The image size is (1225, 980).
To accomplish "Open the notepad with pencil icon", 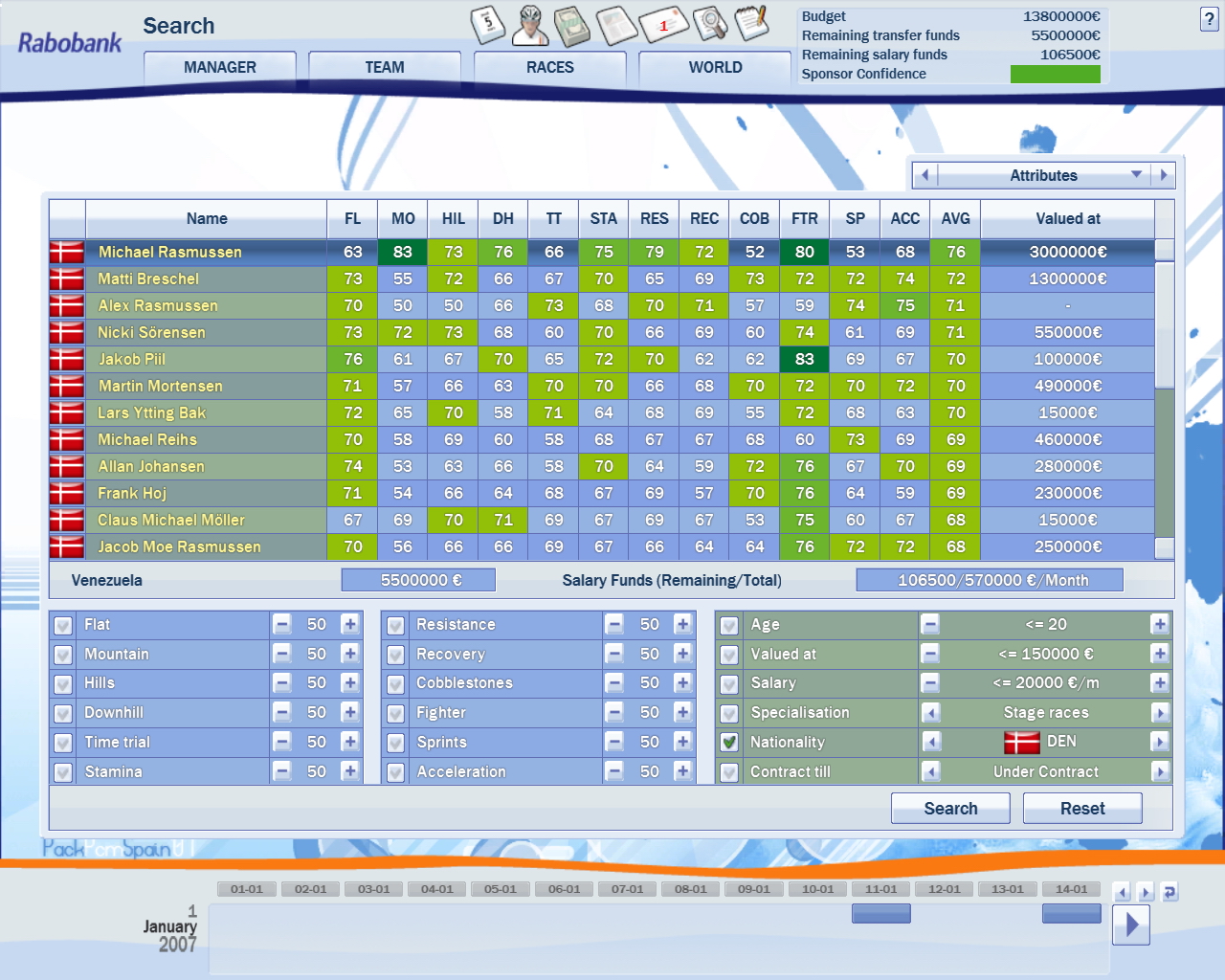I will [751, 23].
